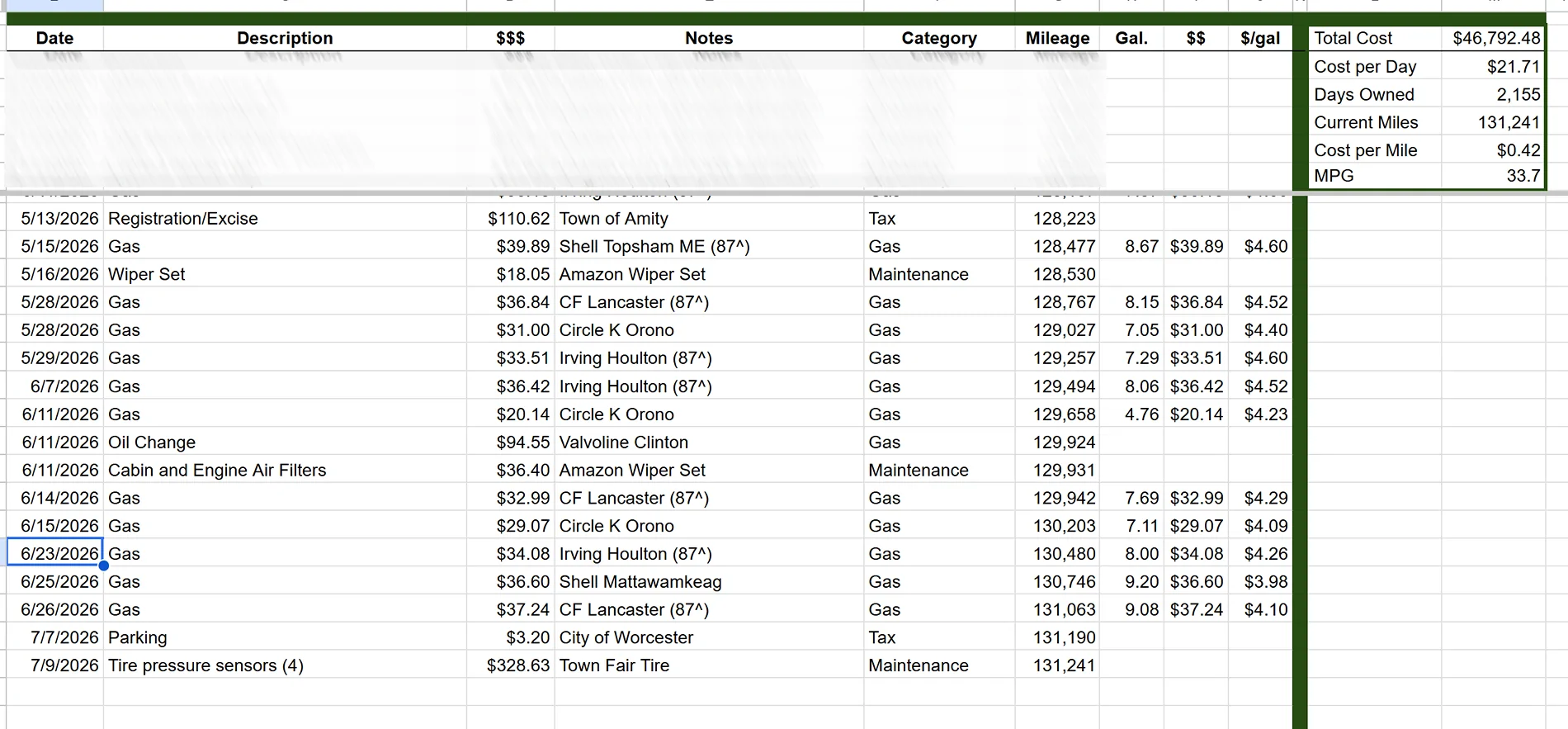Click the selected 6/23/2026 date cell
1568x729 pixels.
(55, 553)
